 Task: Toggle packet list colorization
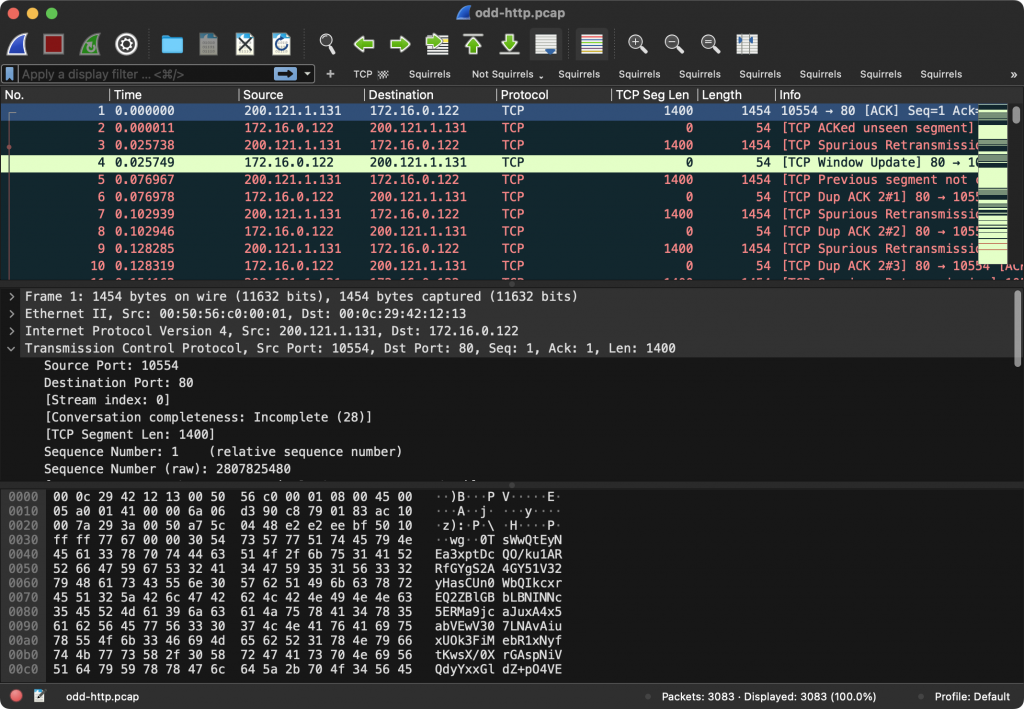click(x=592, y=44)
